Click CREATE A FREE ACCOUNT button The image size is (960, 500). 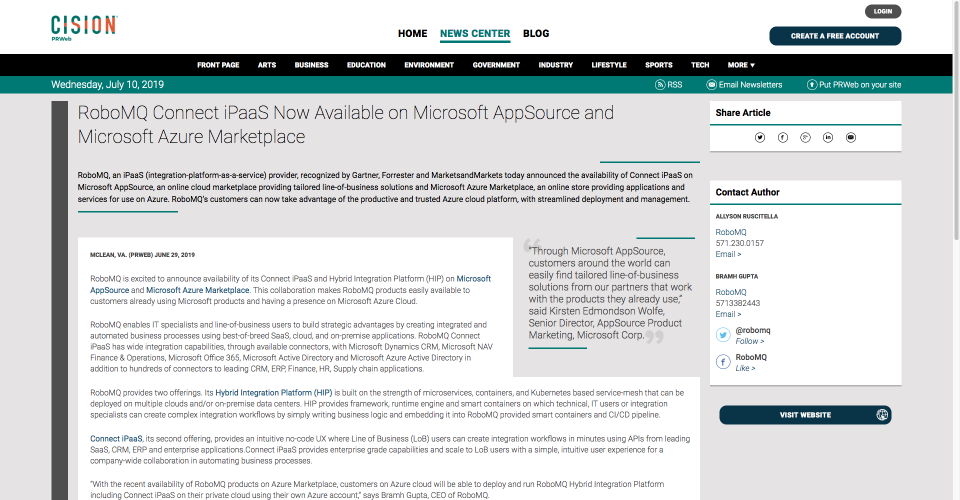pyautogui.click(x=835, y=36)
